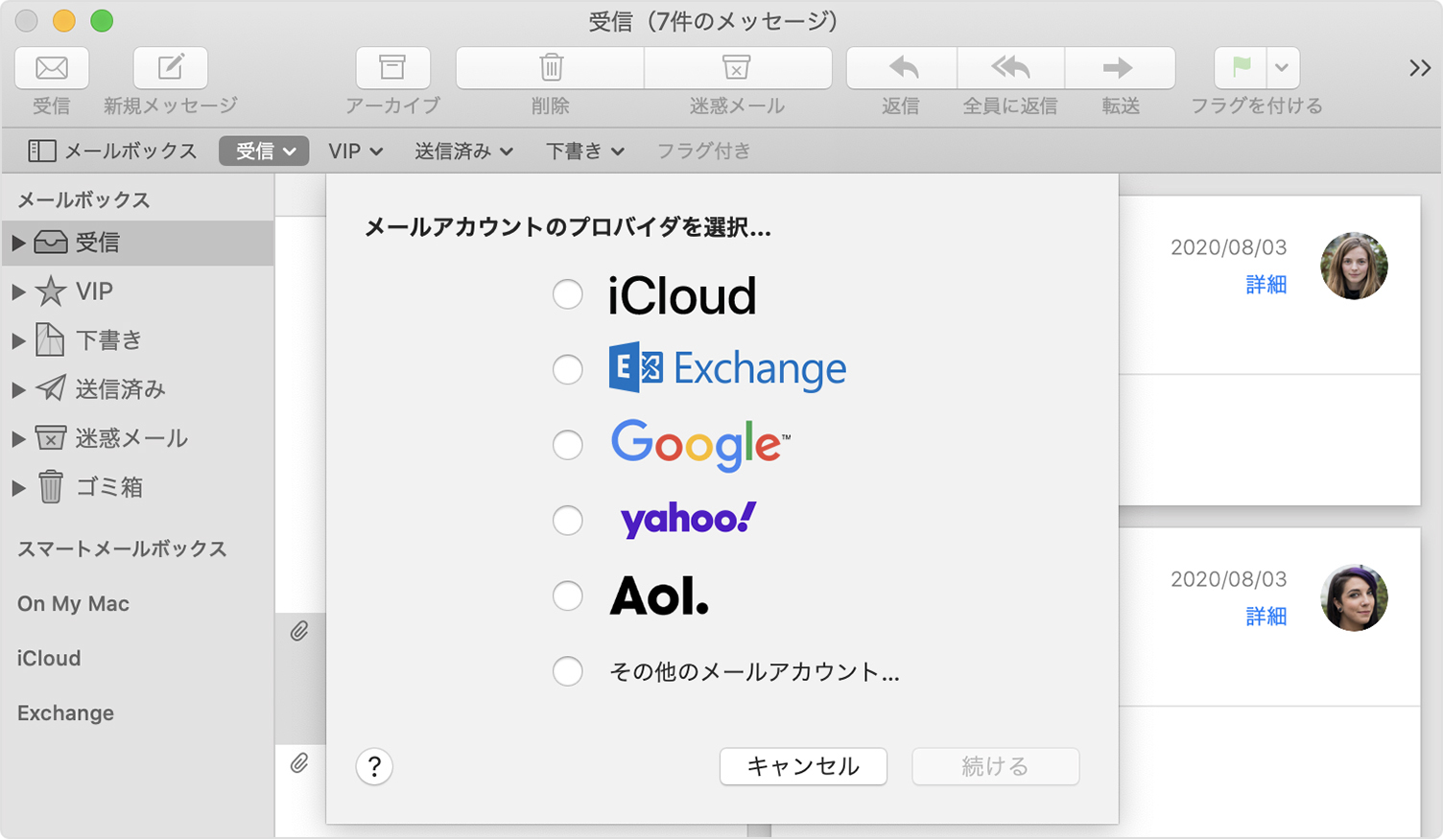Choose the その他のメールアカウント radio button
1443x840 pixels.
coord(568,671)
